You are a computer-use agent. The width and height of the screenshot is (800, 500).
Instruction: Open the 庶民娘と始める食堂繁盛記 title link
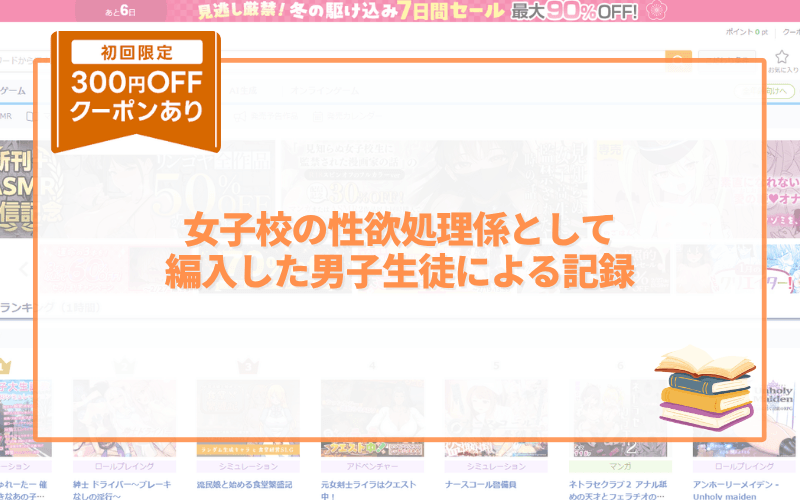pyautogui.click(x=245, y=485)
